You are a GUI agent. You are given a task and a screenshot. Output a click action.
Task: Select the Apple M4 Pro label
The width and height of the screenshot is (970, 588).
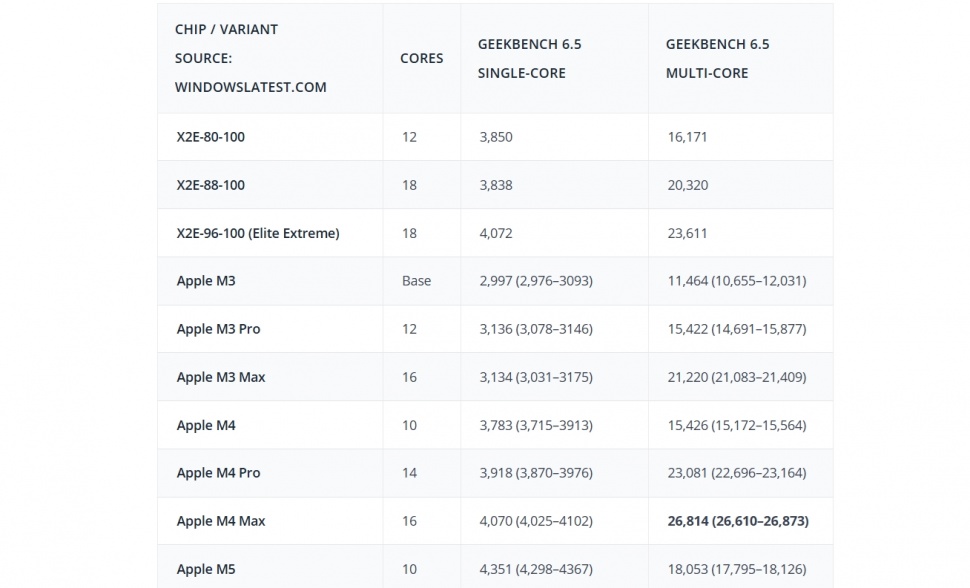click(x=220, y=472)
